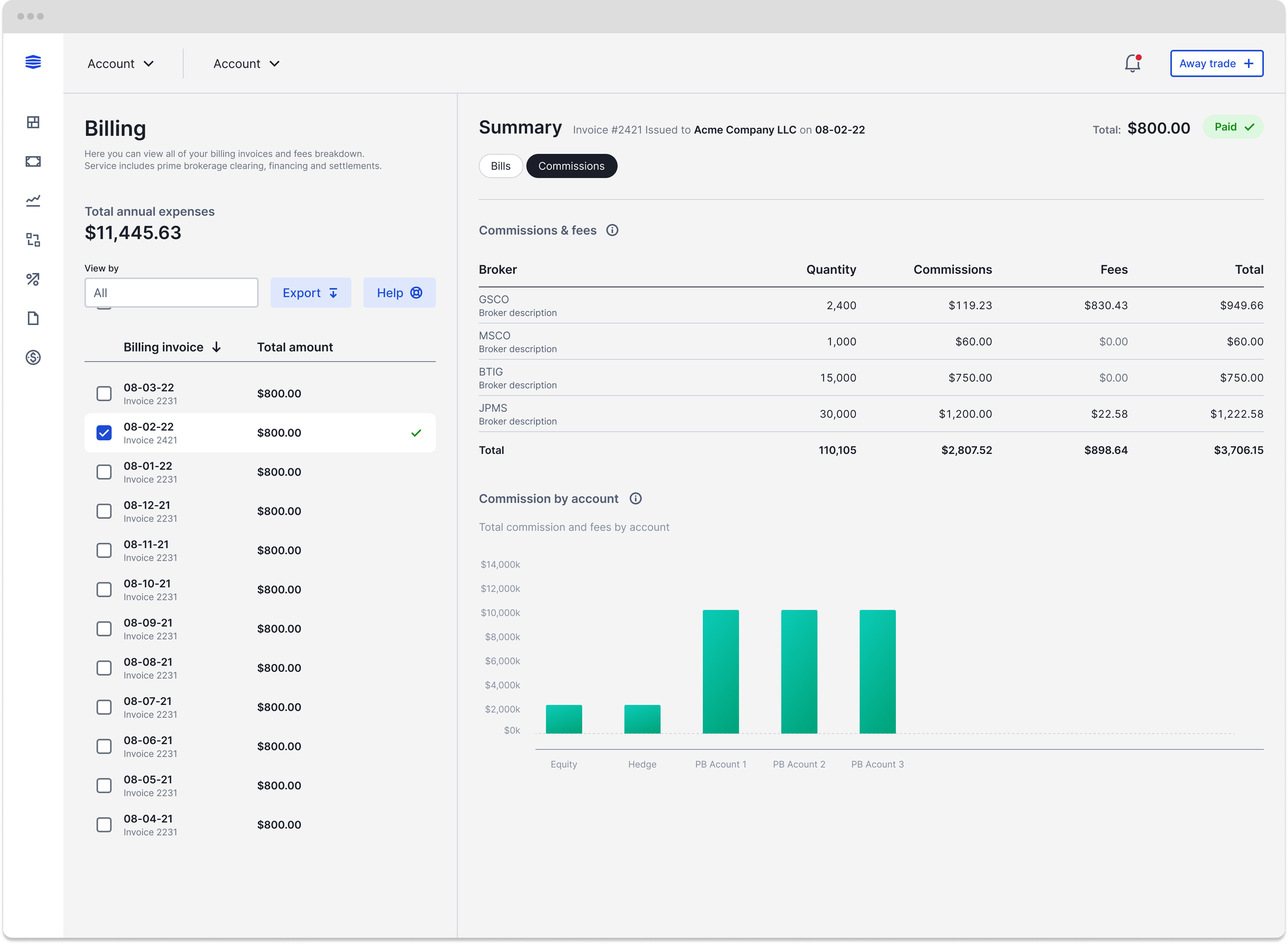
Task: Click the workflow blocks icon in sidebar
Action: coord(33,240)
